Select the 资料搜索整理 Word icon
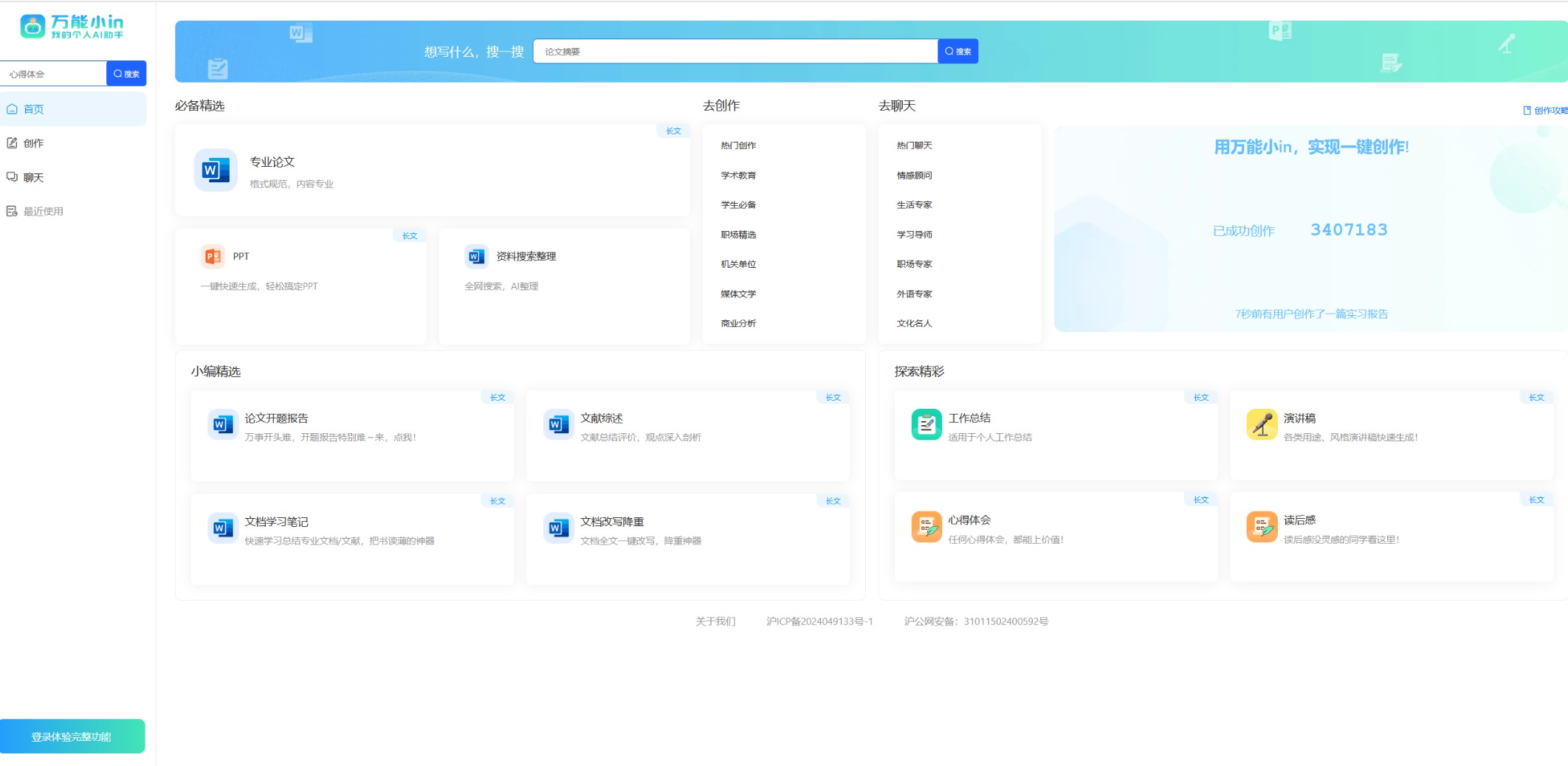This screenshot has height=766, width=1568. point(476,256)
